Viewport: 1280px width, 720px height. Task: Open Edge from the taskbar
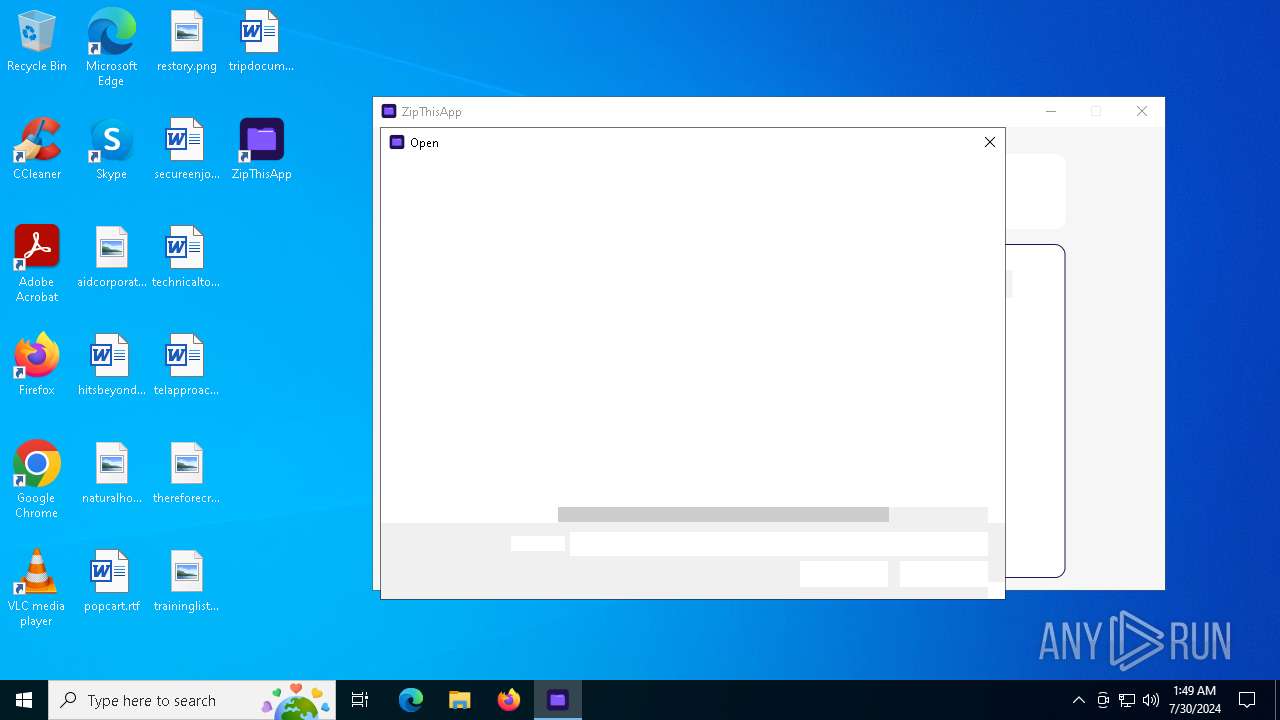tap(411, 700)
